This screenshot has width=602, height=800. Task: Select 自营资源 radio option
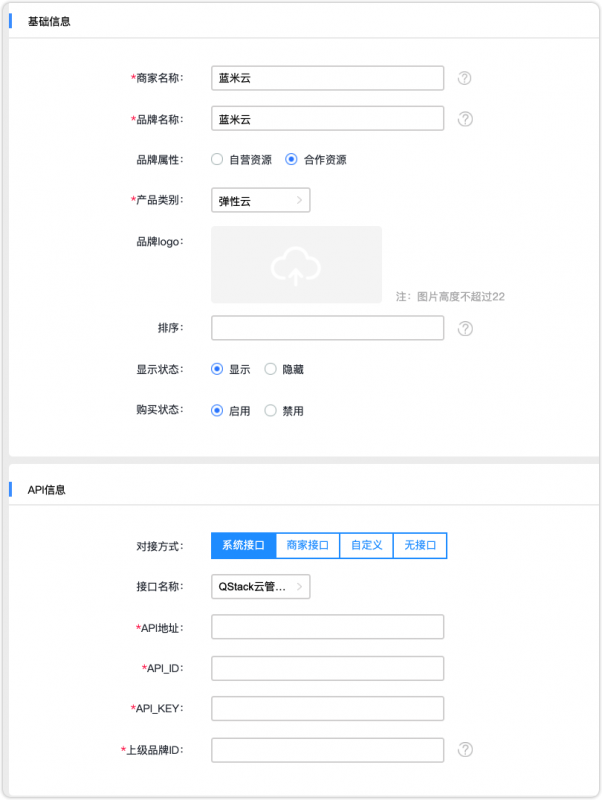point(217,159)
